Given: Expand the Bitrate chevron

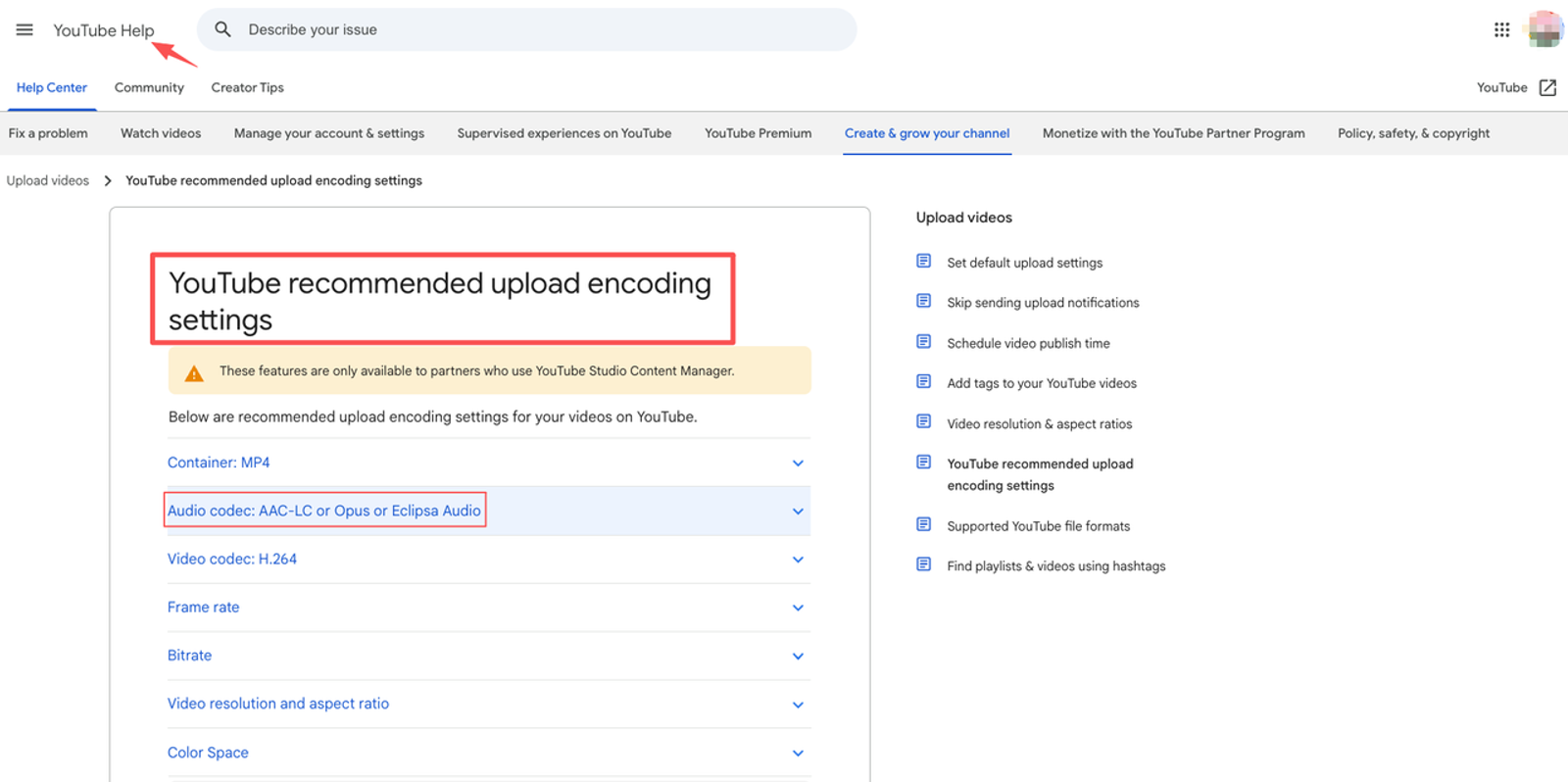Looking at the screenshot, I should tap(798, 657).
